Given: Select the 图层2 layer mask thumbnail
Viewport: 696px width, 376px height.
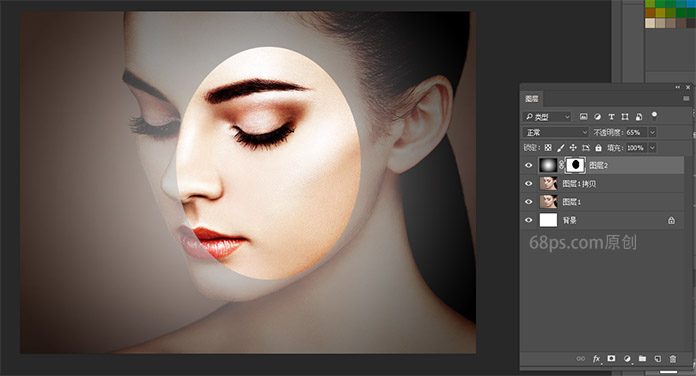Looking at the screenshot, I should pos(576,165).
